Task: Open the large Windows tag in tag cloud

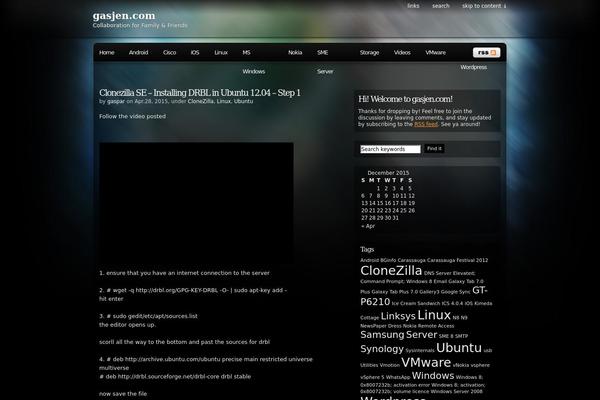Action: [433, 376]
